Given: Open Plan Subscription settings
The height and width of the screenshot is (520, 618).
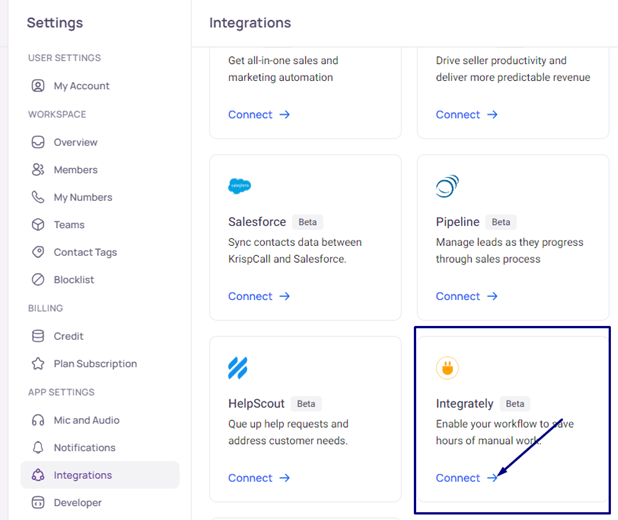Looking at the screenshot, I should (95, 364).
